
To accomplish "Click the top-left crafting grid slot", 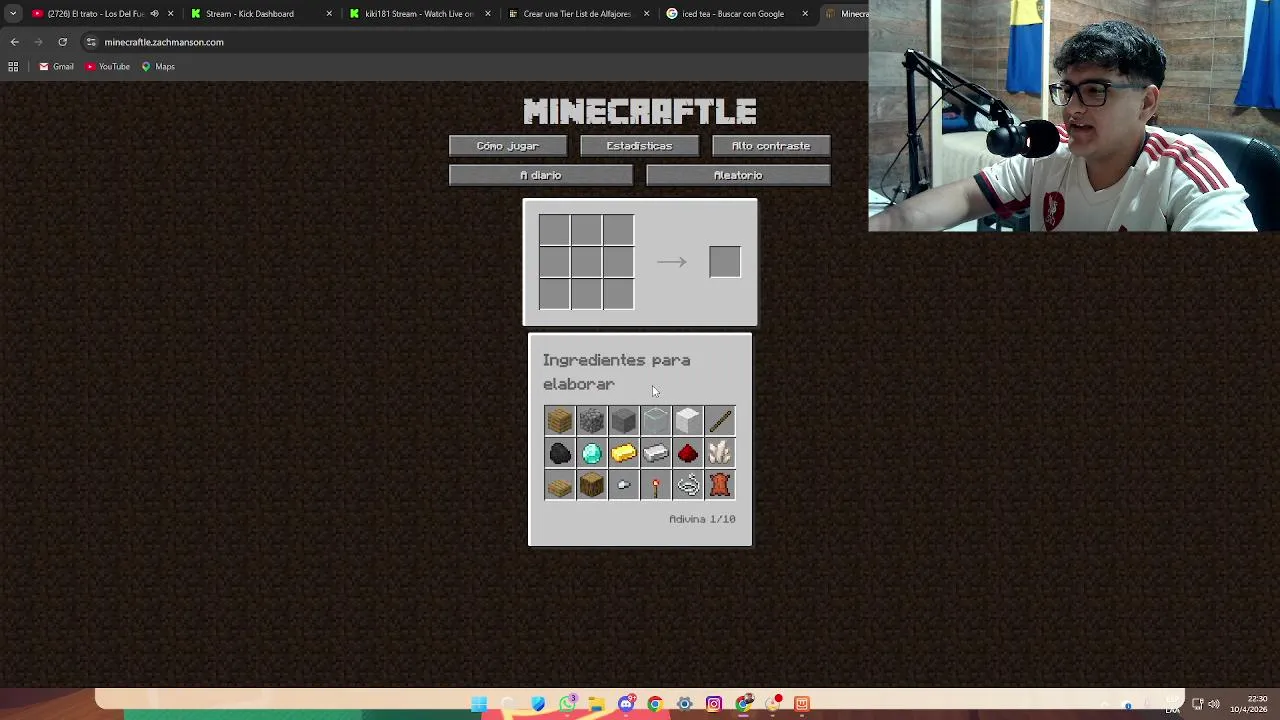I will point(554,230).
